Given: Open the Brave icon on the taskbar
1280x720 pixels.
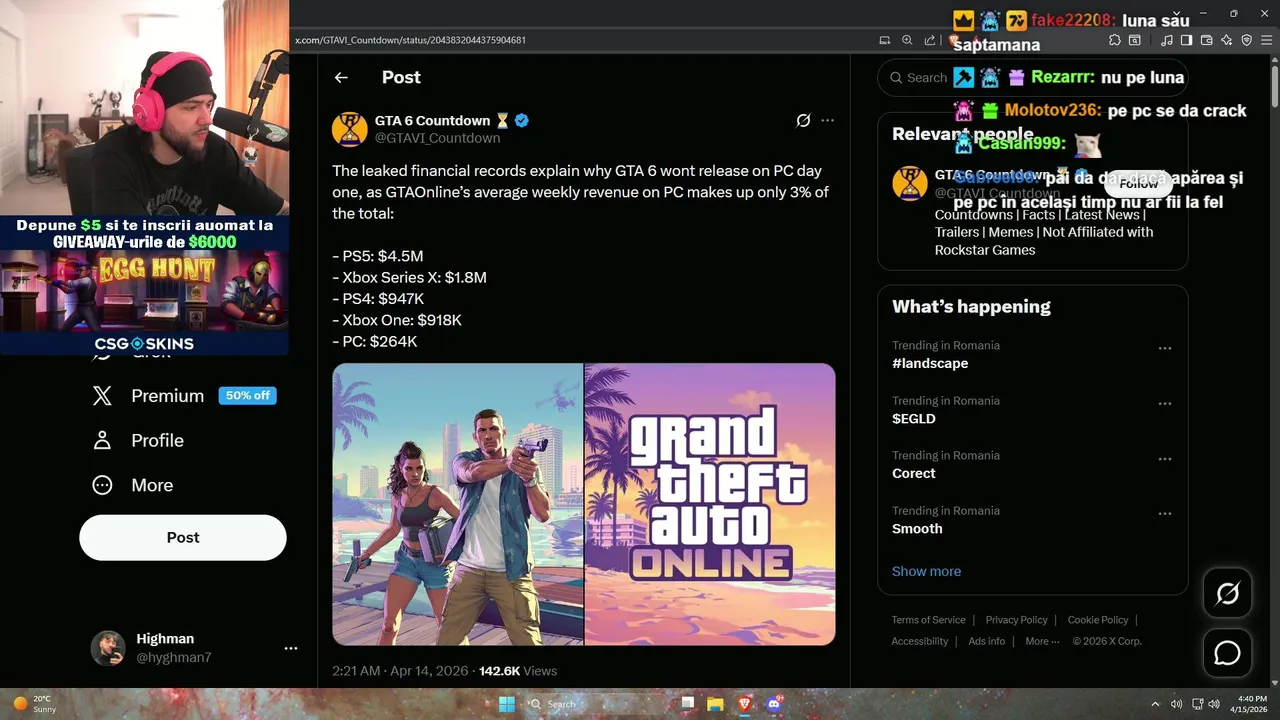Looking at the screenshot, I should pyautogui.click(x=744, y=704).
